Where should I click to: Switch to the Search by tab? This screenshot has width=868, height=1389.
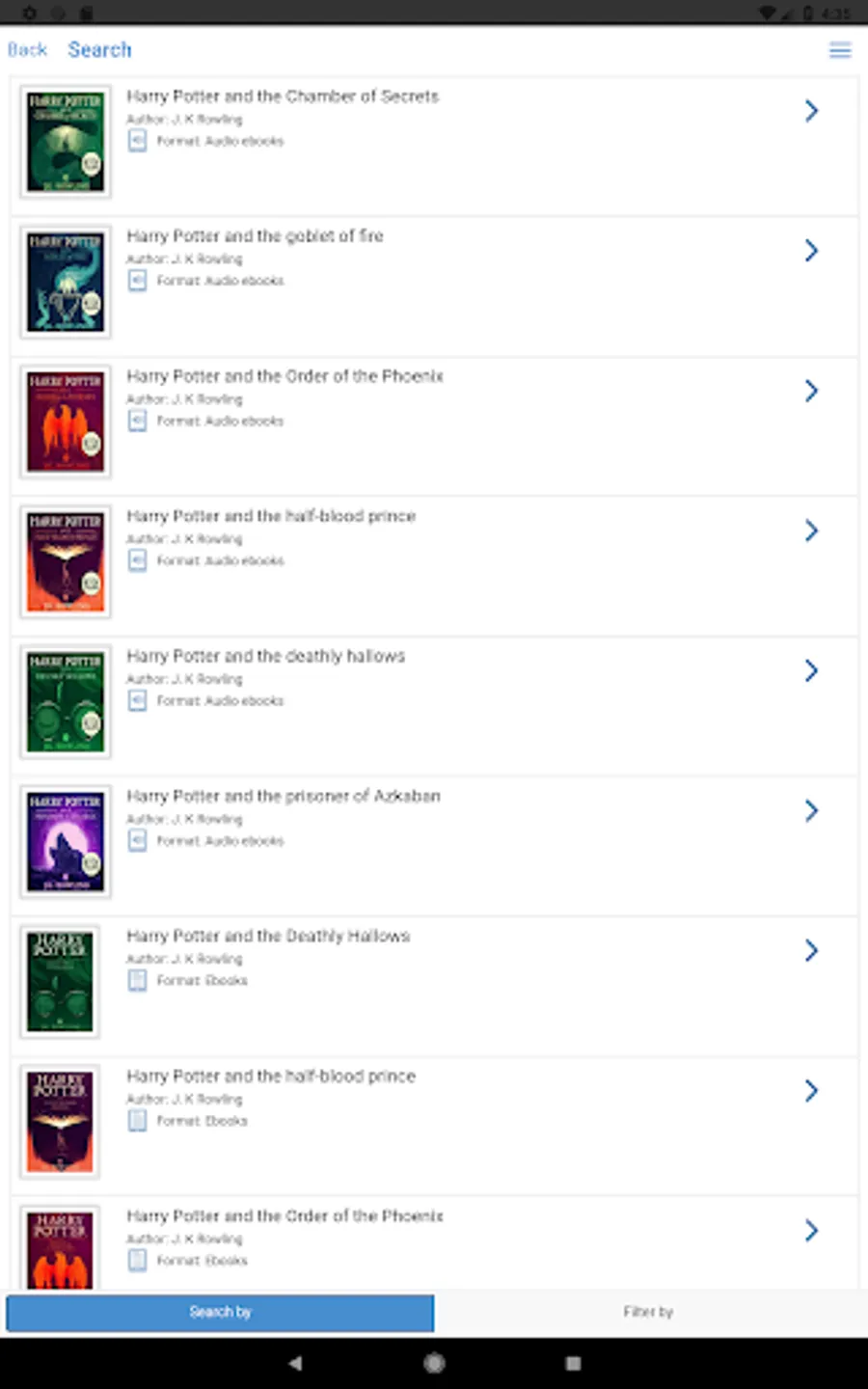220,1313
